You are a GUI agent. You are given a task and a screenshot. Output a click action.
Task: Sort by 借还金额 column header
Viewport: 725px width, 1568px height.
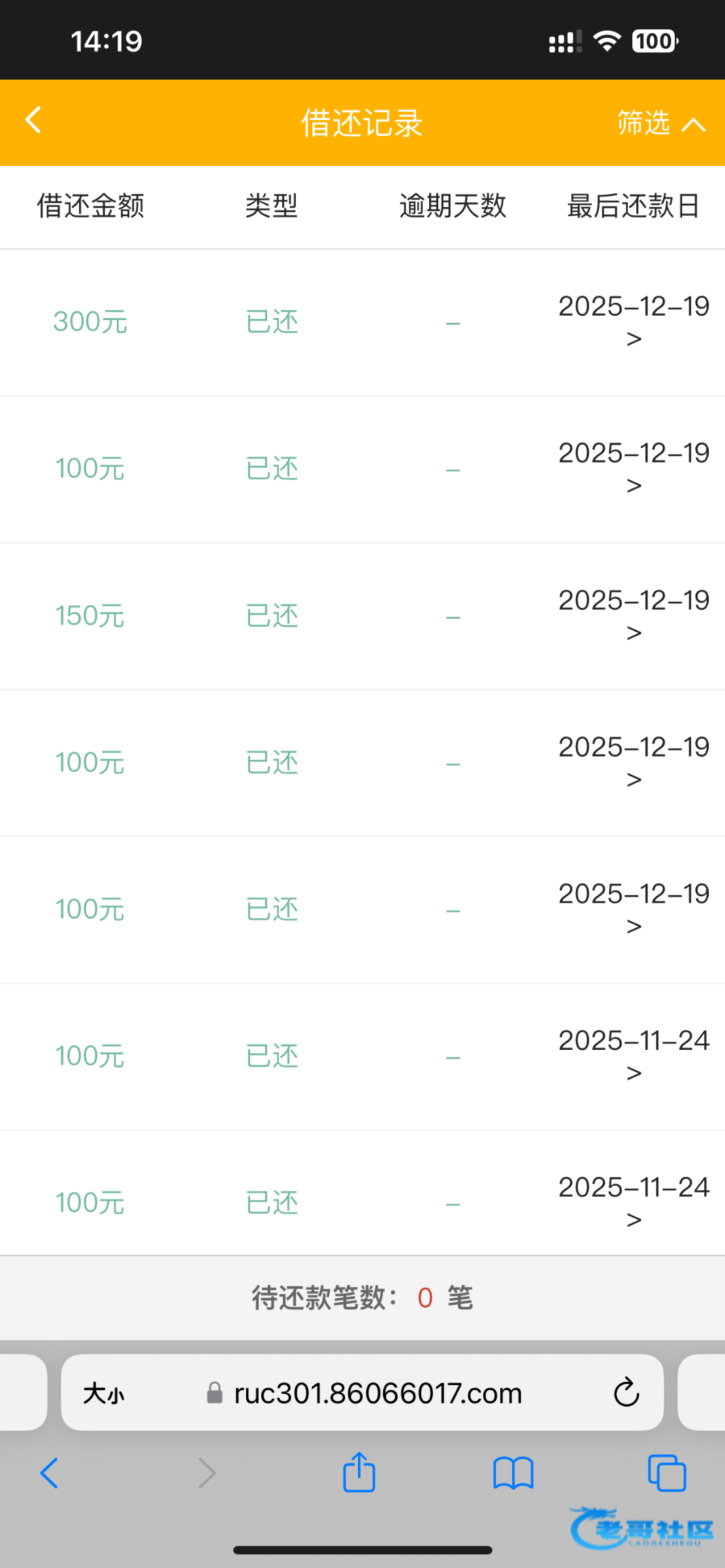(90, 206)
